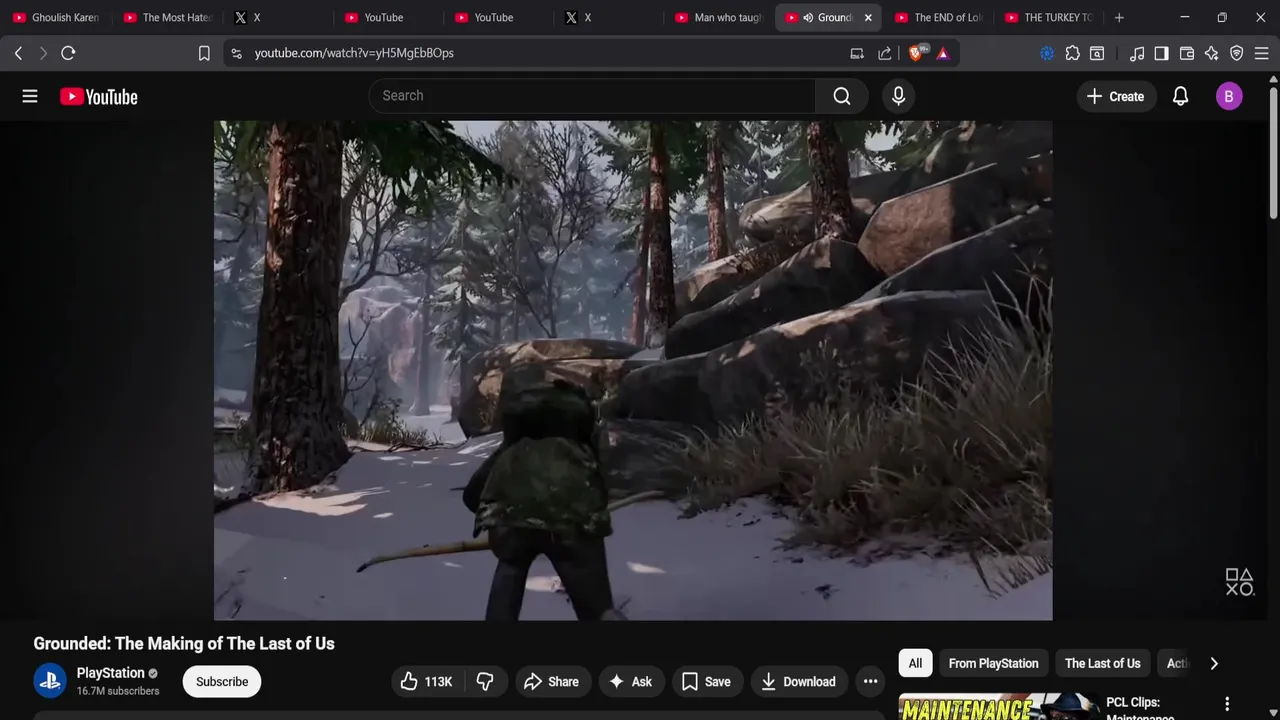
Task: Switch to THE TURKEY TO tab
Action: pos(1050,17)
